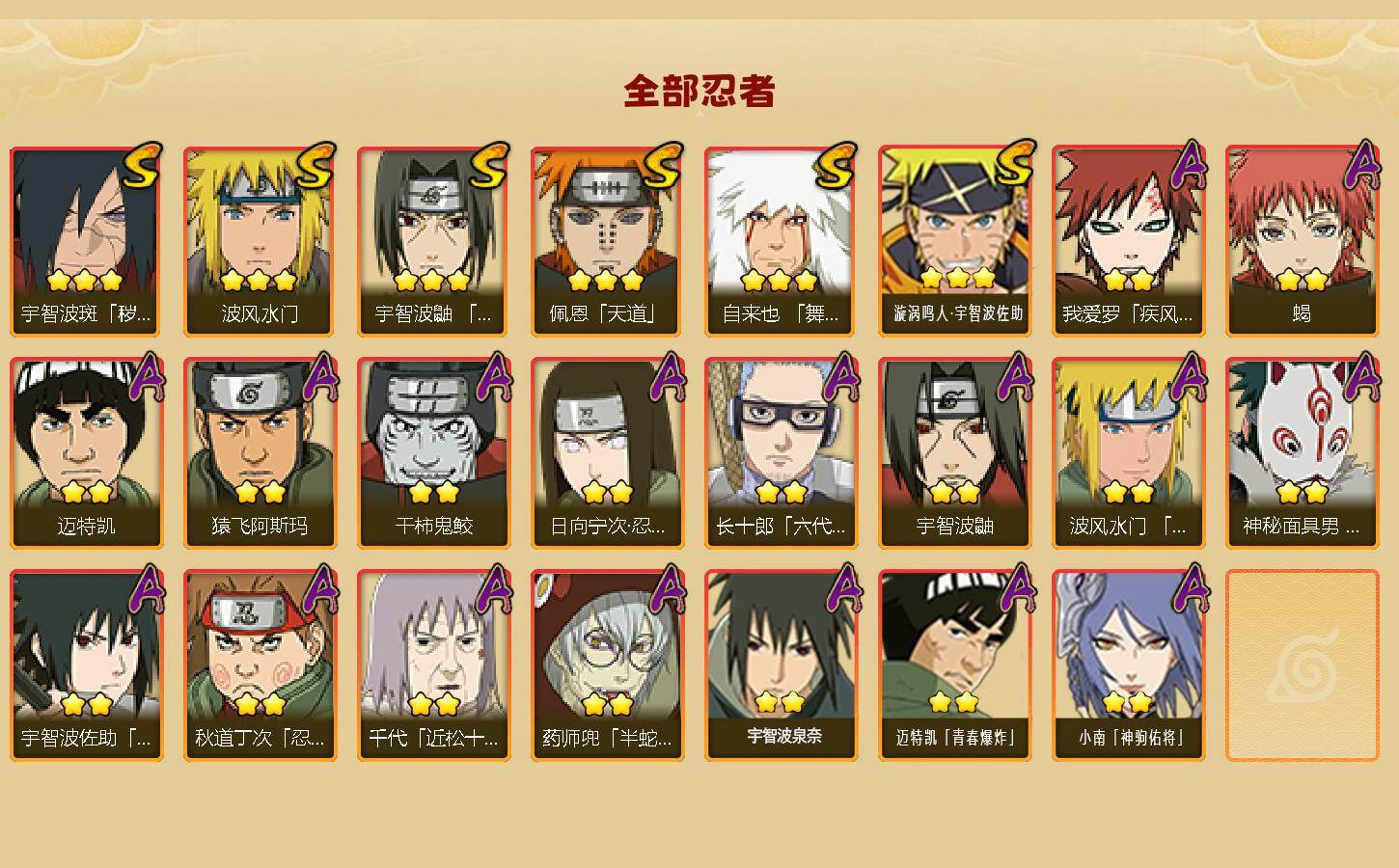Click the 药师兜「半蛇...」 name label
1399x868 pixels.
tap(607, 739)
